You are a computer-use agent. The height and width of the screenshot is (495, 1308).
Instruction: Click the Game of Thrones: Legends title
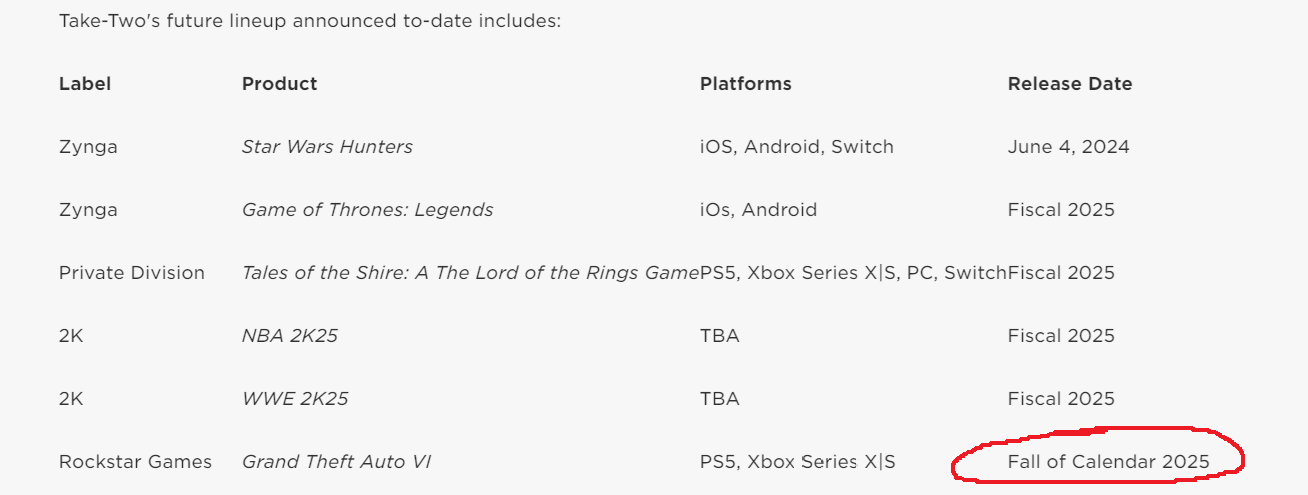[367, 210]
